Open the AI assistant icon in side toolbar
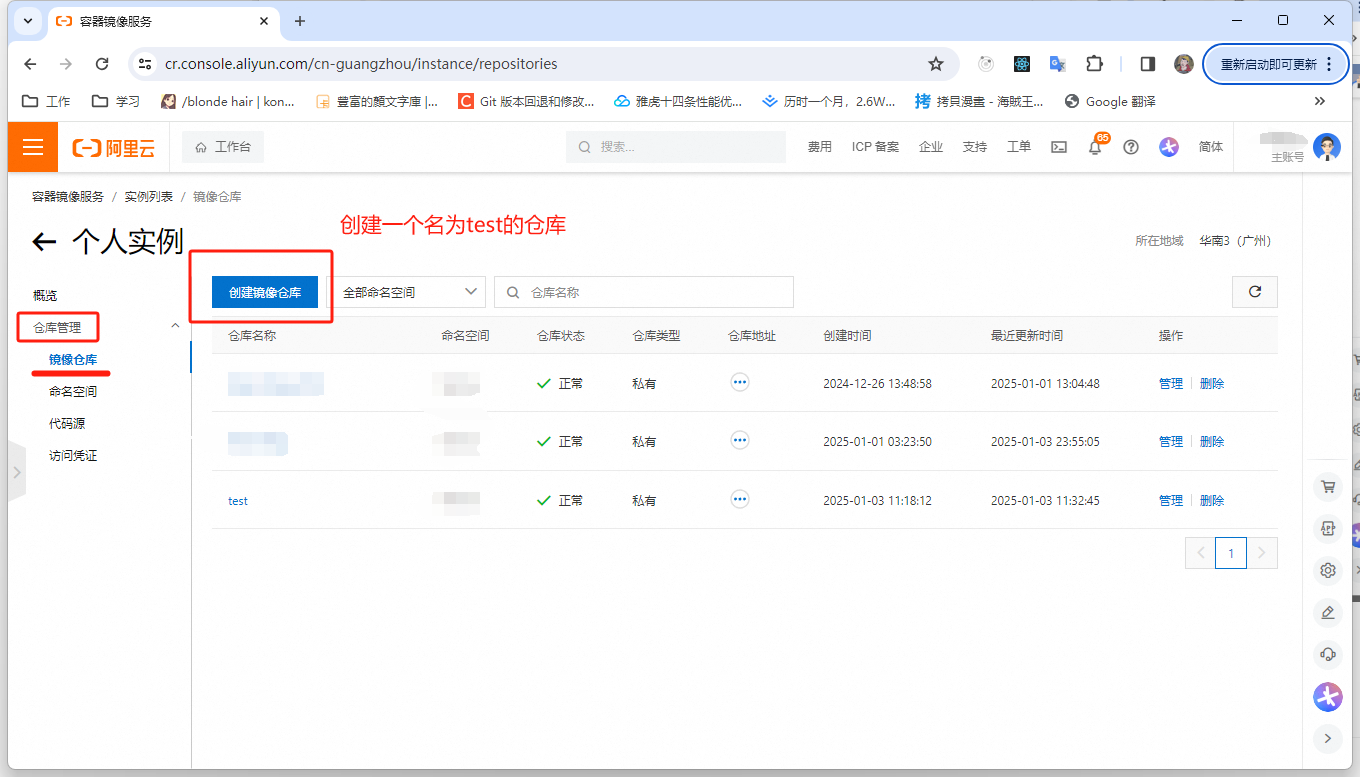1360x777 pixels. 1328,697
